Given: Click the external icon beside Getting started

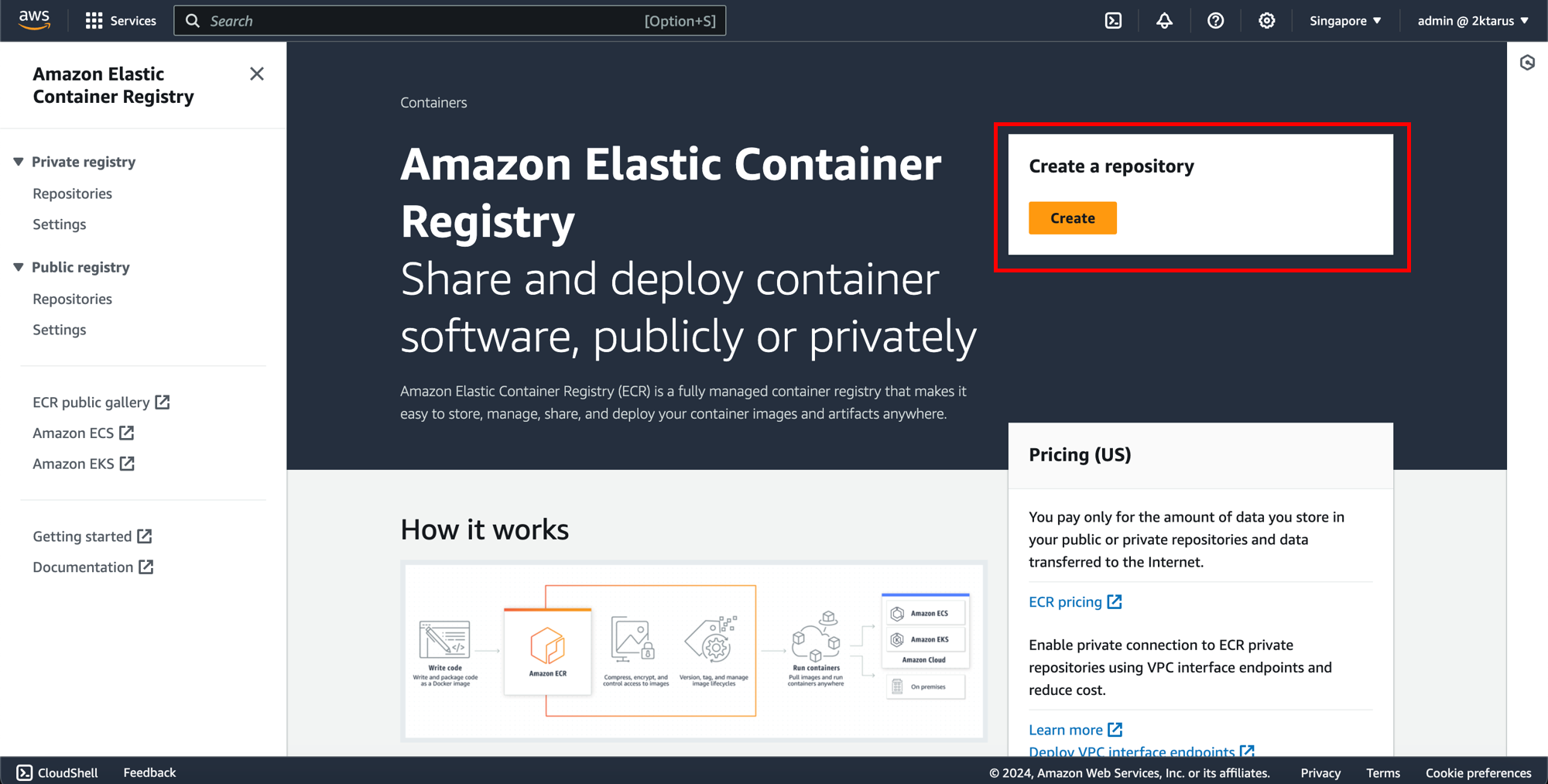Looking at the screenshot, I should click(x=145, y=536).
